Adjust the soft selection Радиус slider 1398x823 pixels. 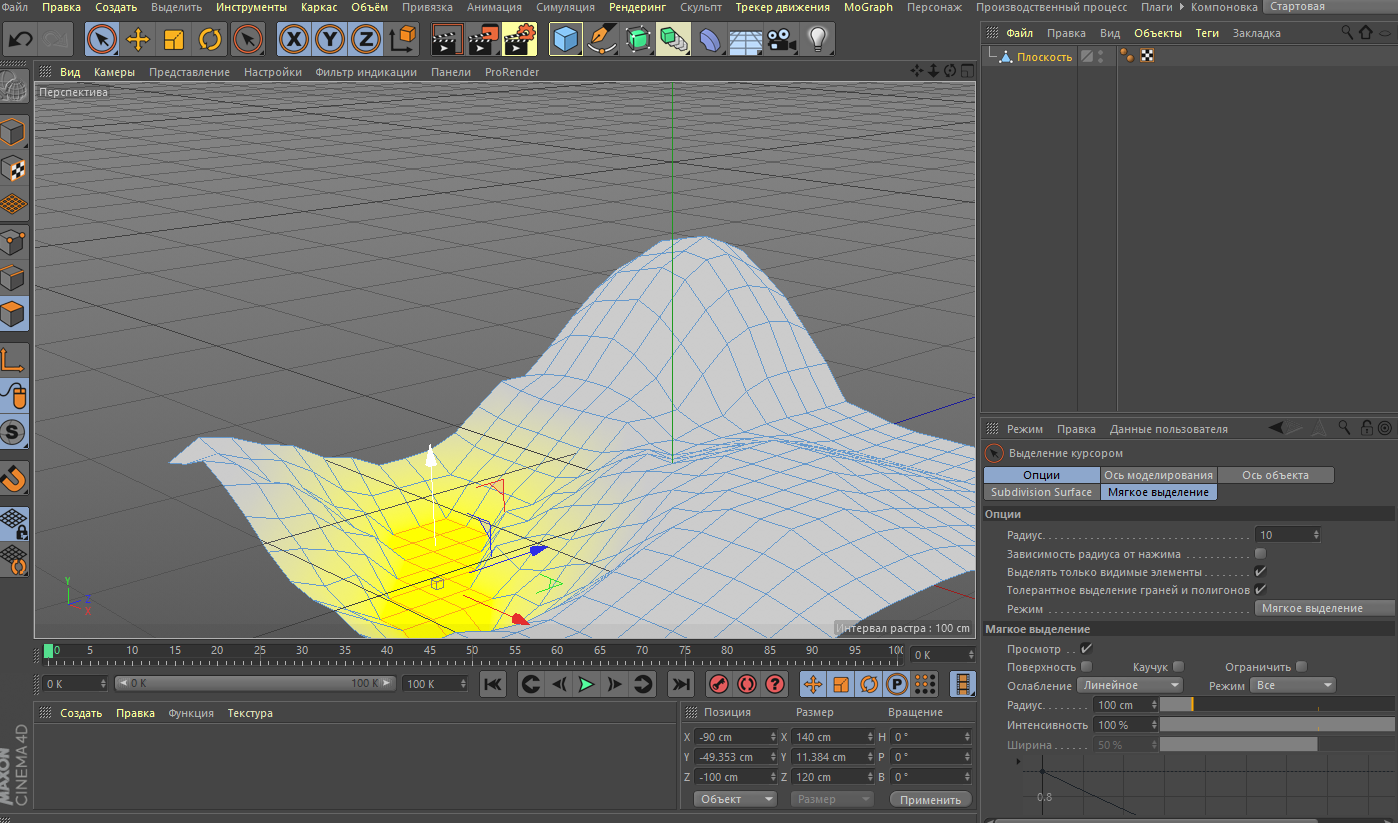click(x=1277, y=705)
